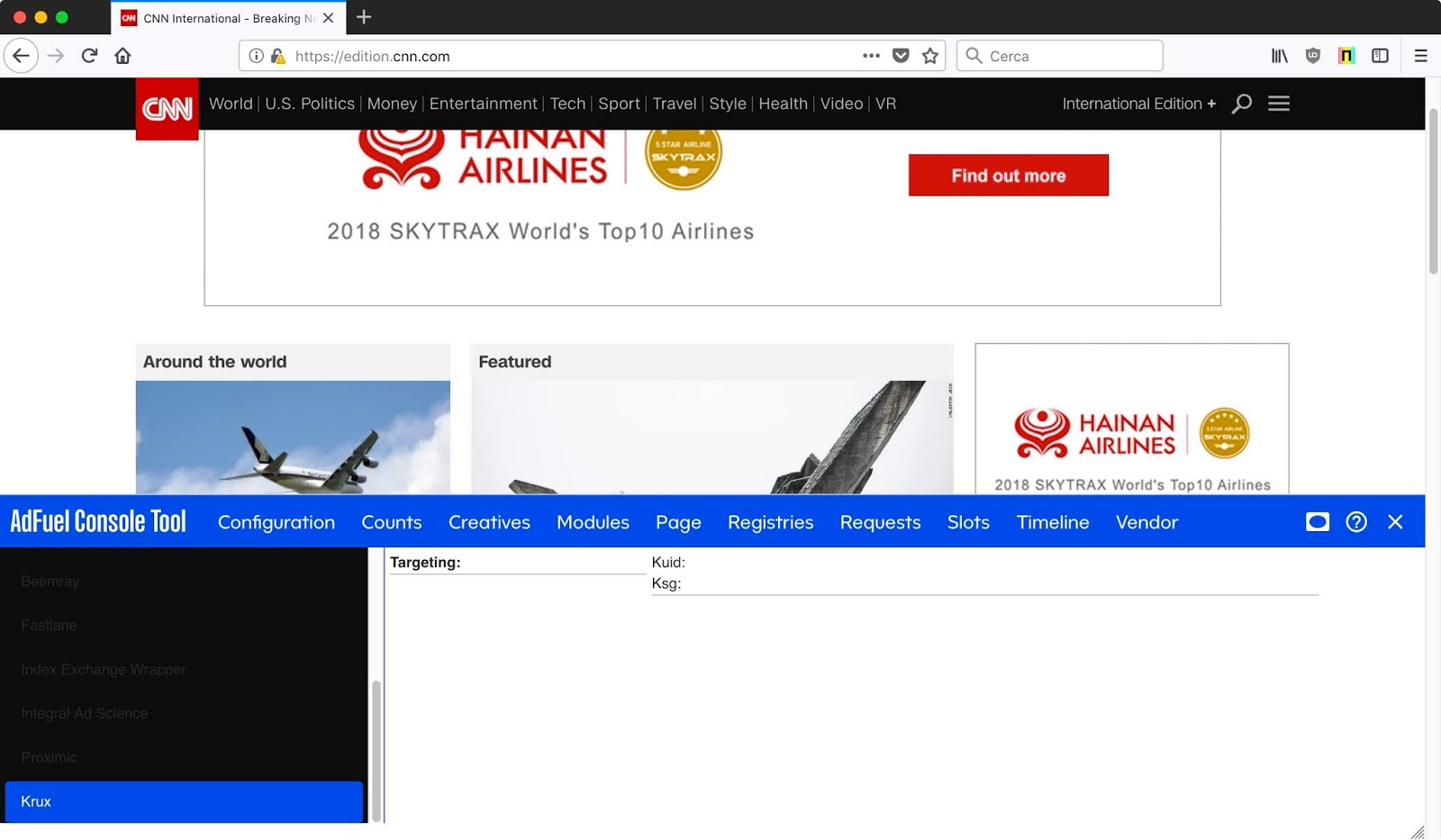Open a new browser tab

364,17
